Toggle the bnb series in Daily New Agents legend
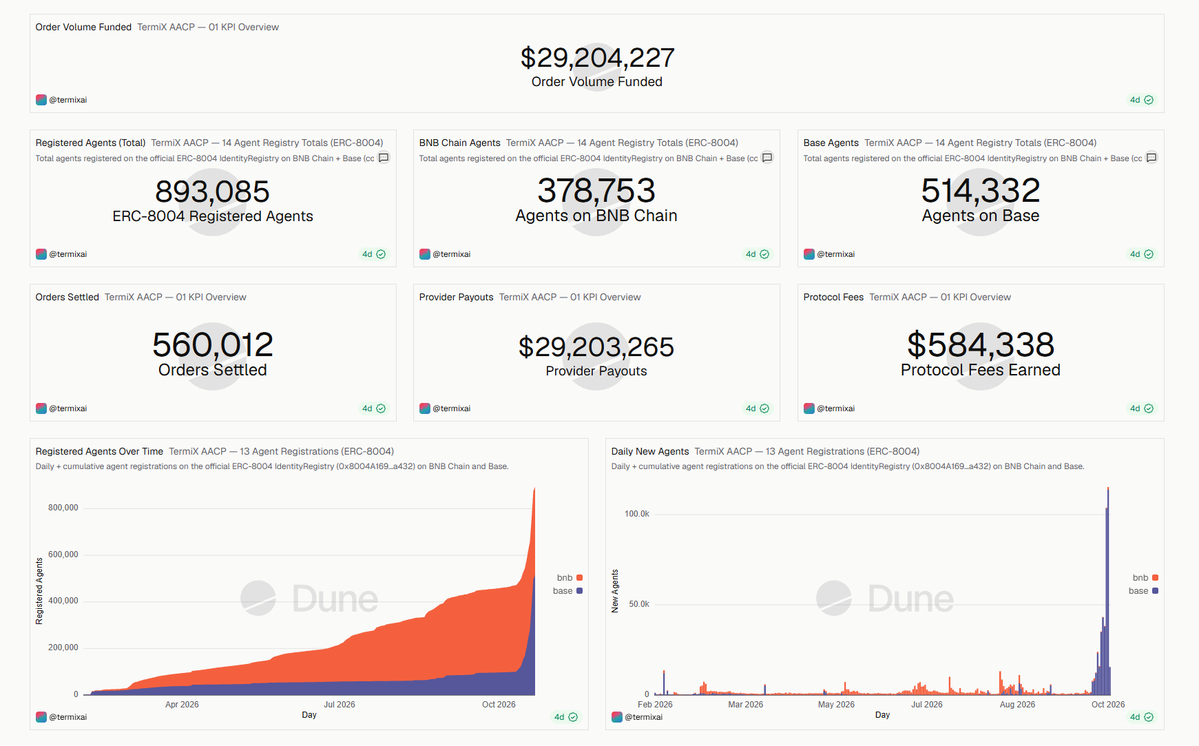 pyautogui.click(x=1145, y=578)
